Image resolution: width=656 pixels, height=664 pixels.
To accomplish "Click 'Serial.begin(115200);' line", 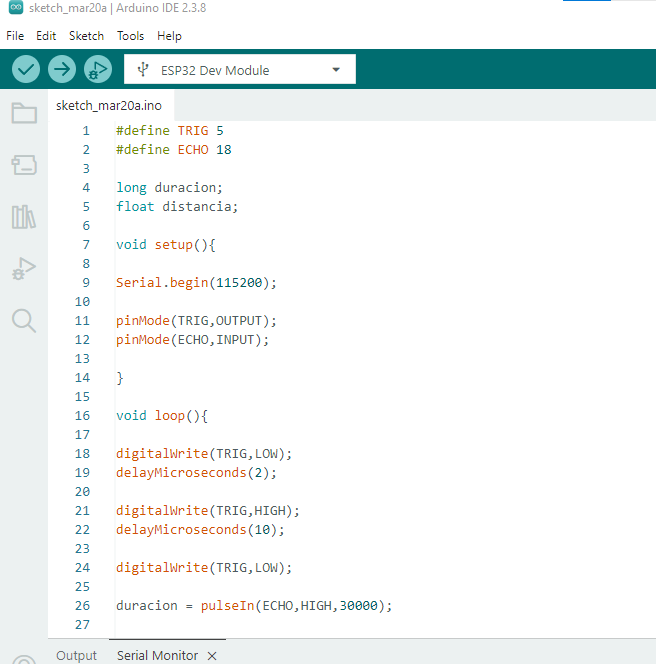I will click(x=196, y=282).
